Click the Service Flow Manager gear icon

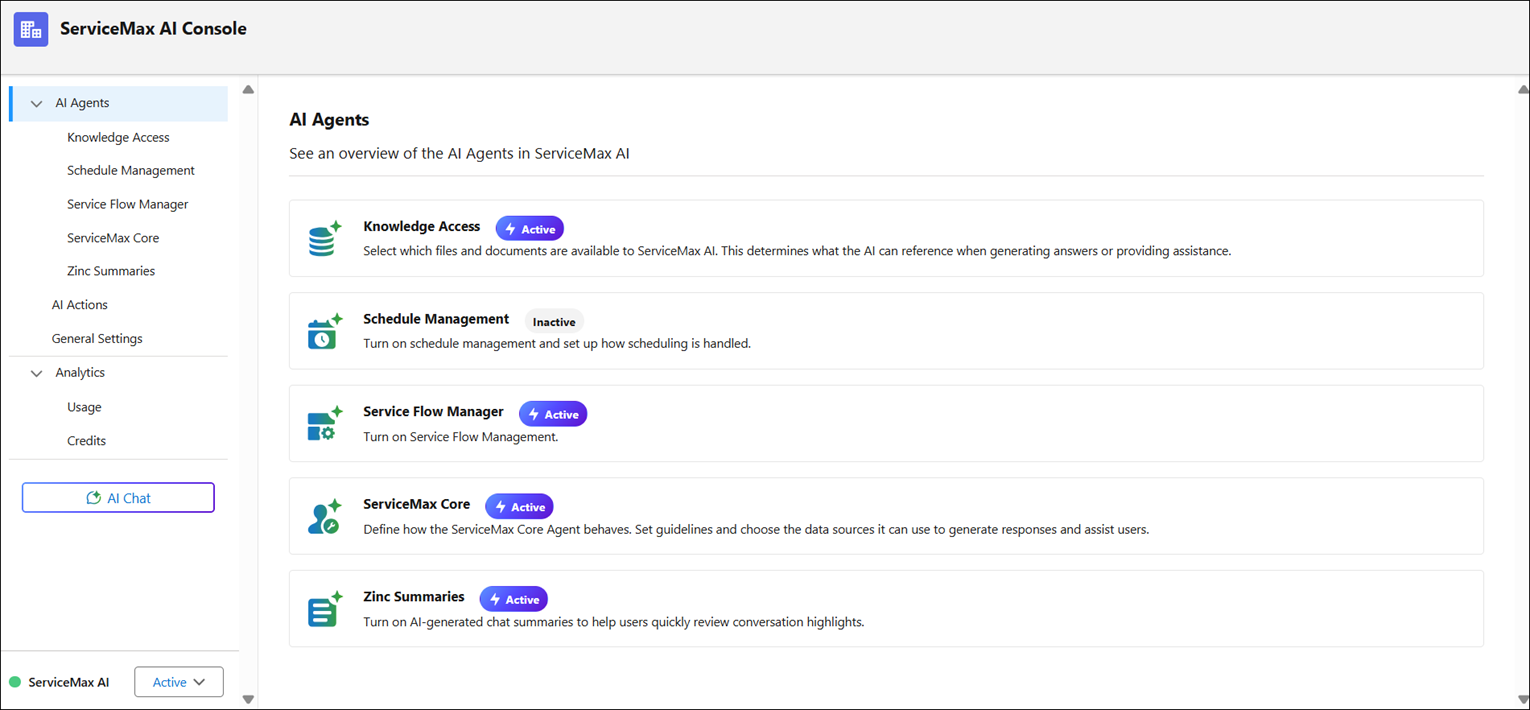pyautogui.click(x=324, y=424)
